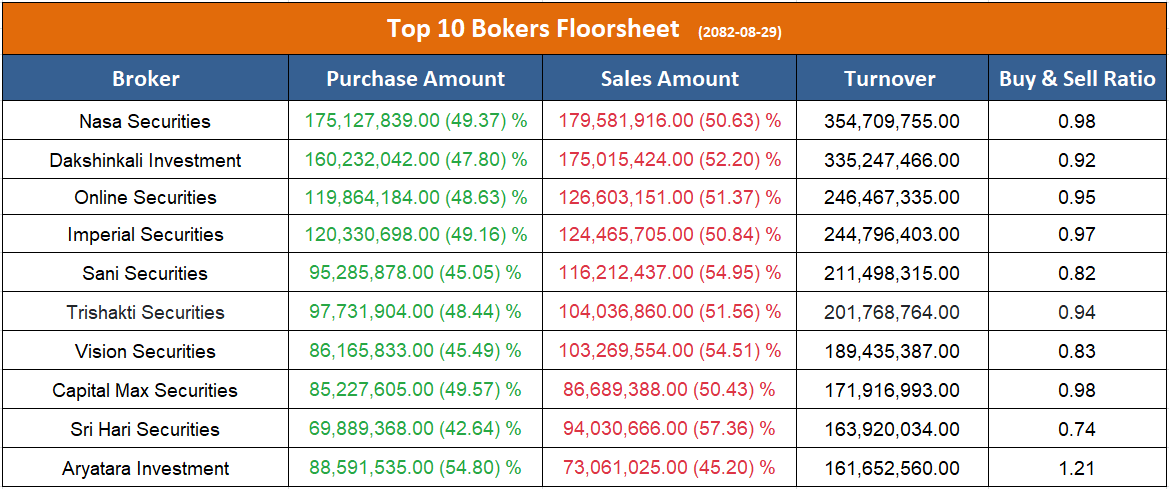Select Aryatara Investment ratio value 1.21

tap(1077, 468)
